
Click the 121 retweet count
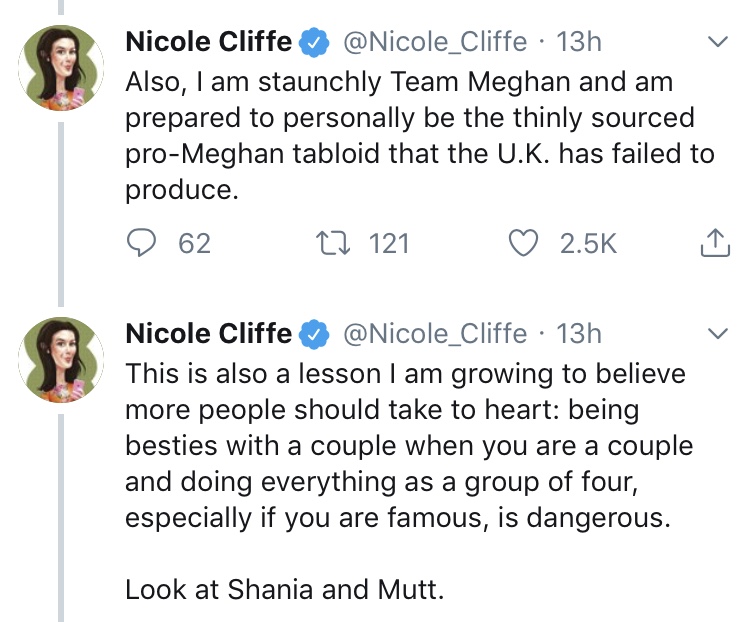click(x=389, y=243)
